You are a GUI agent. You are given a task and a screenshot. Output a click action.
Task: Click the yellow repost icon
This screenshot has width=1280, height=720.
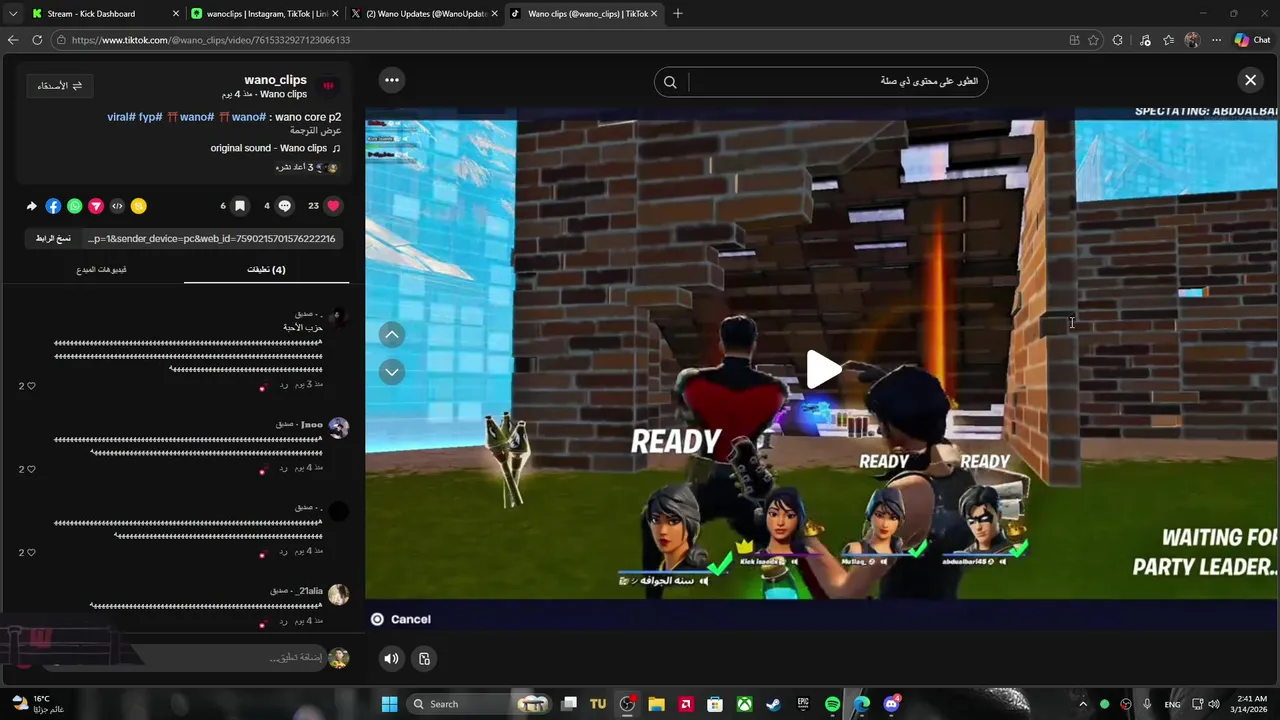click(x=139, y=206)
